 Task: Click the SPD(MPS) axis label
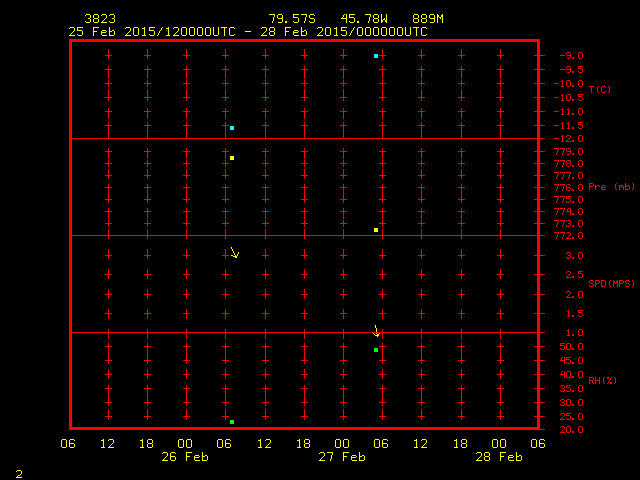[611, 283]
